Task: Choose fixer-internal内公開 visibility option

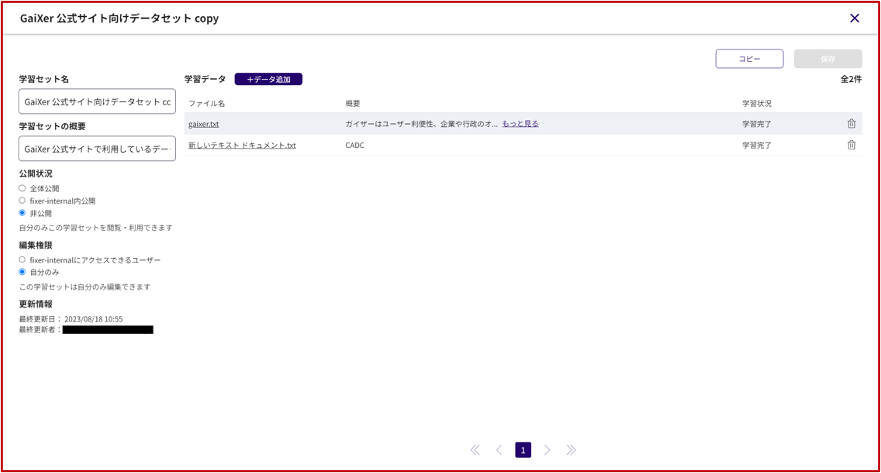Action: coord(23,200)
